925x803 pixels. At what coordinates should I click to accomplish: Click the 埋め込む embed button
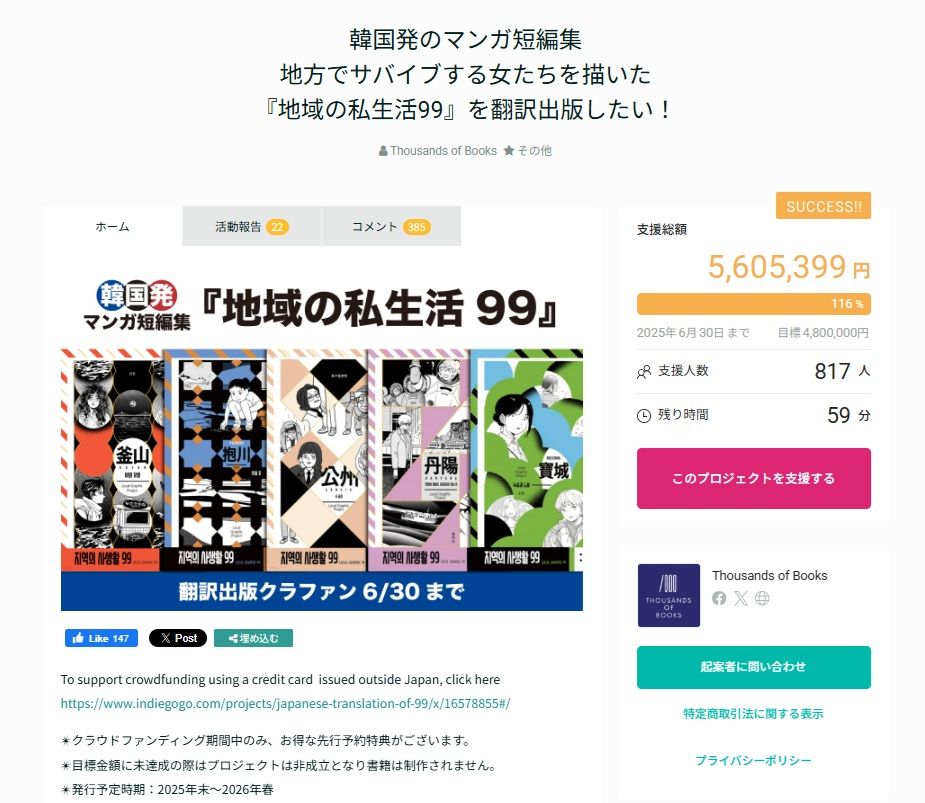[253, 638]
